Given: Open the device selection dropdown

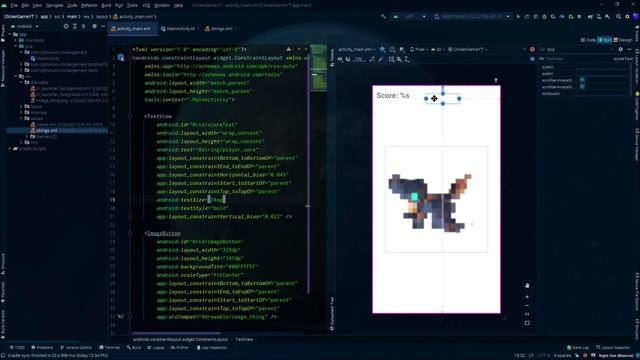Looking at the screenshot, I should pyautogui.click(x=472, y=17).
